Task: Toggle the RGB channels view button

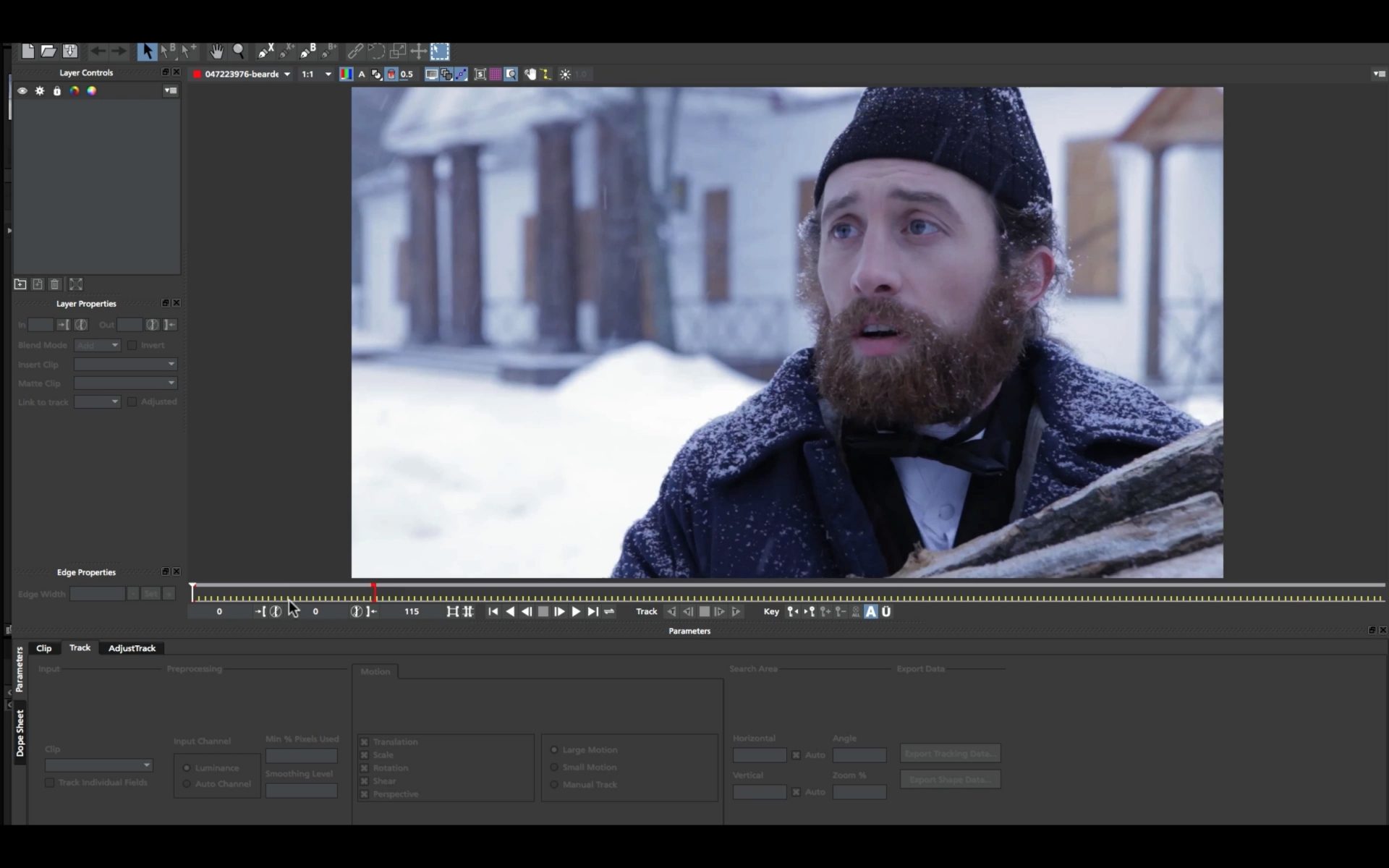Action: tap(347, 74)
